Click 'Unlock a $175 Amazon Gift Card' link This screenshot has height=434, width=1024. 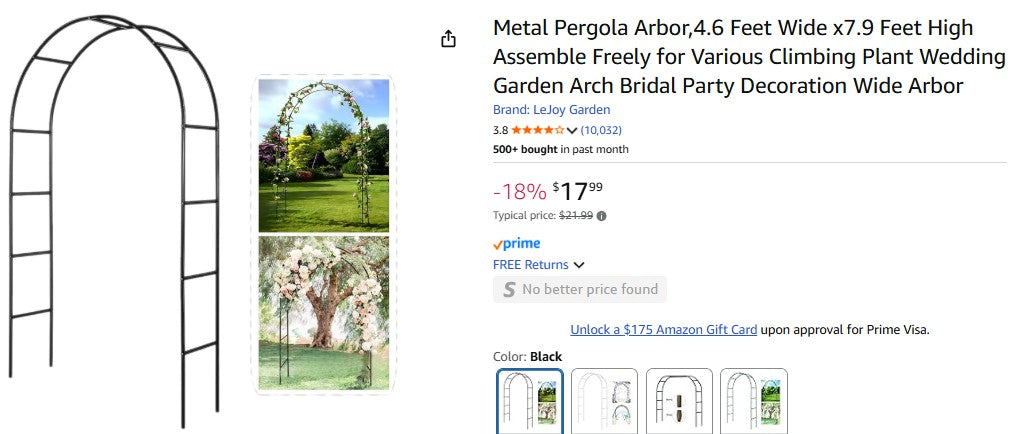point(663,329)
